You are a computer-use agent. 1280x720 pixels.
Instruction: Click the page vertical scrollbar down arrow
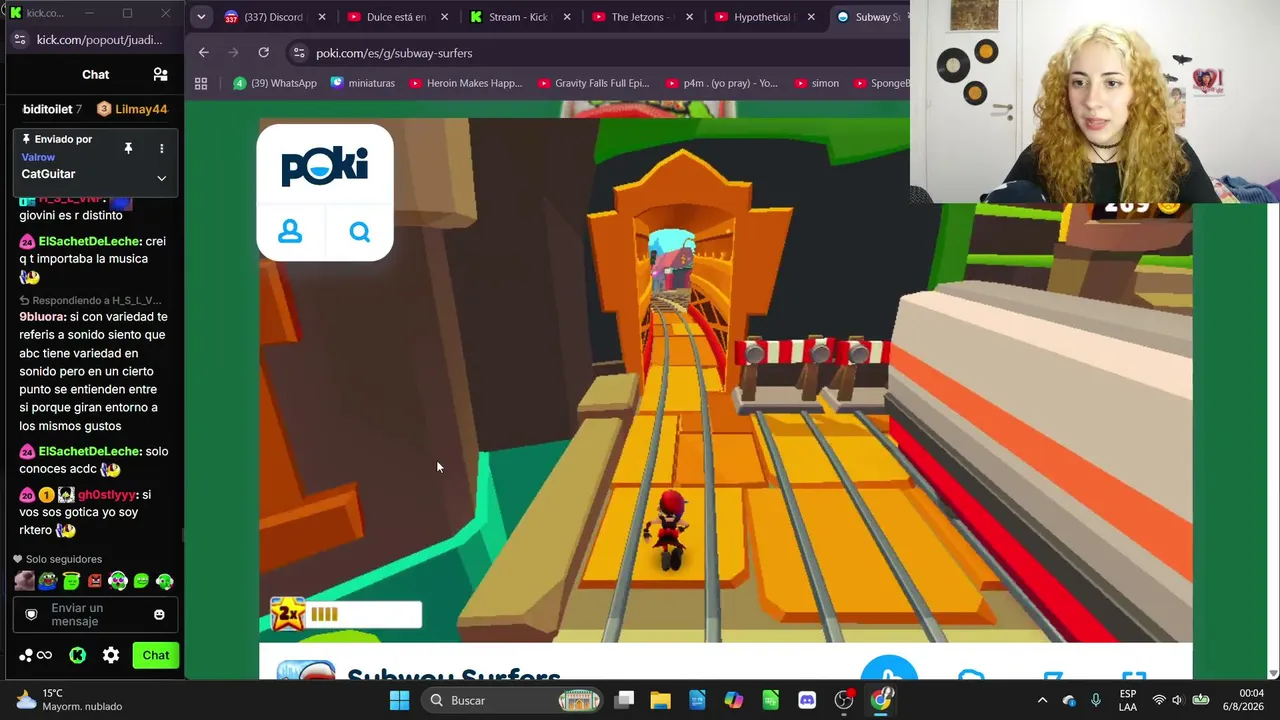(x=1273, y=673)
